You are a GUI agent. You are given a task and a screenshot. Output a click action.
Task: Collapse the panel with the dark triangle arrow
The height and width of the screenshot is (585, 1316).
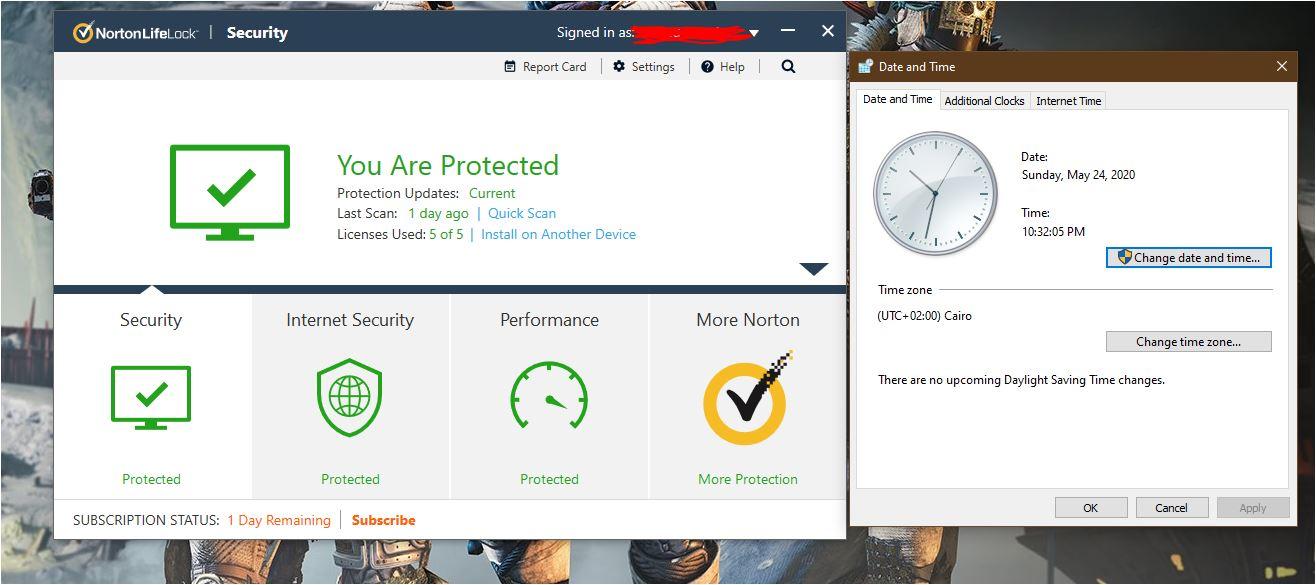pos(814,269)
